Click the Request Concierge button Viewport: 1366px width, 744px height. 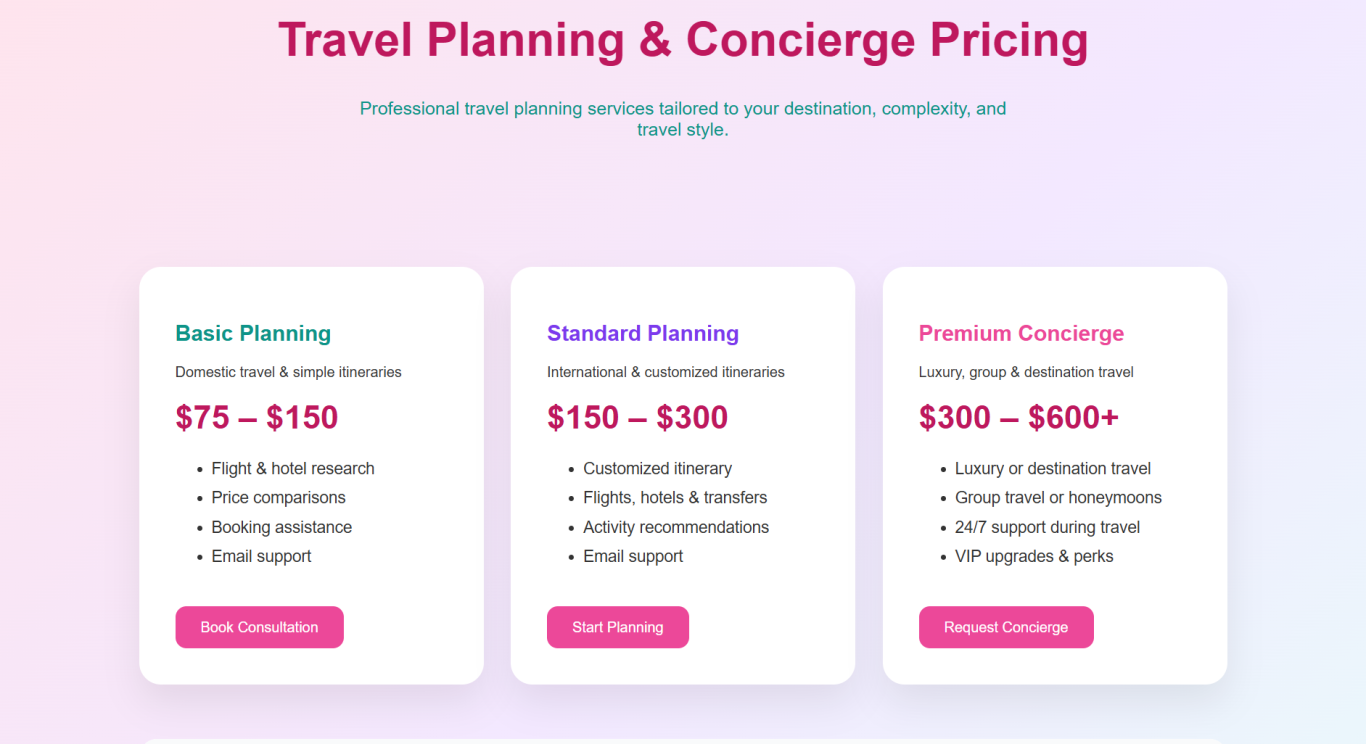click(x=1005, y=627)
